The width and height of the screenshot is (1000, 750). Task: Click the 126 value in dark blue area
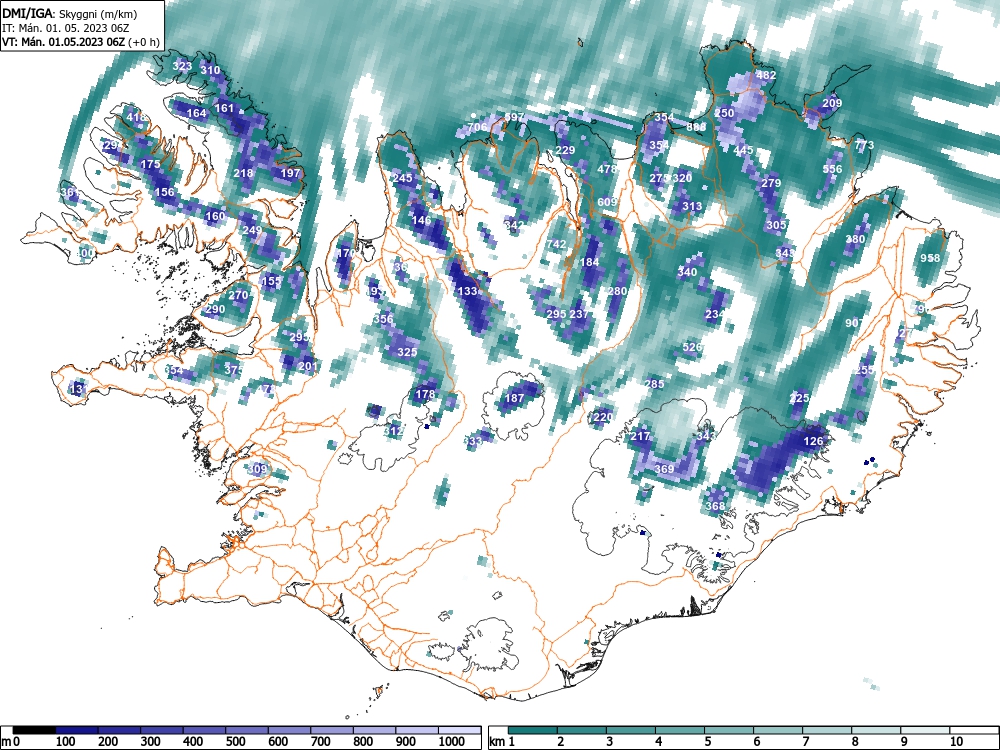(x=813, y=441)
